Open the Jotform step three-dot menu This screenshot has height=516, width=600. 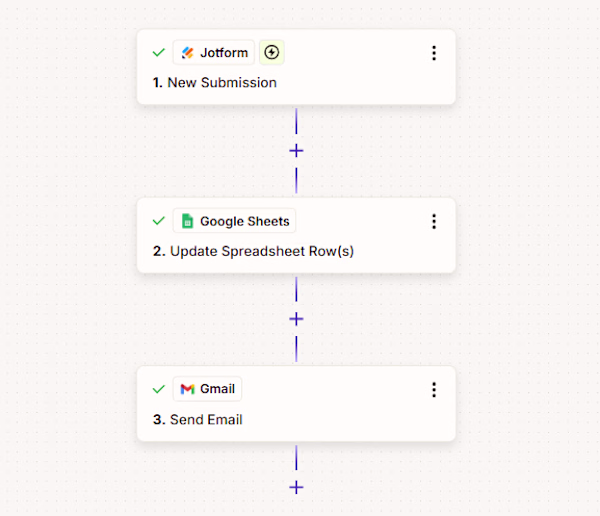coord(434,53)
